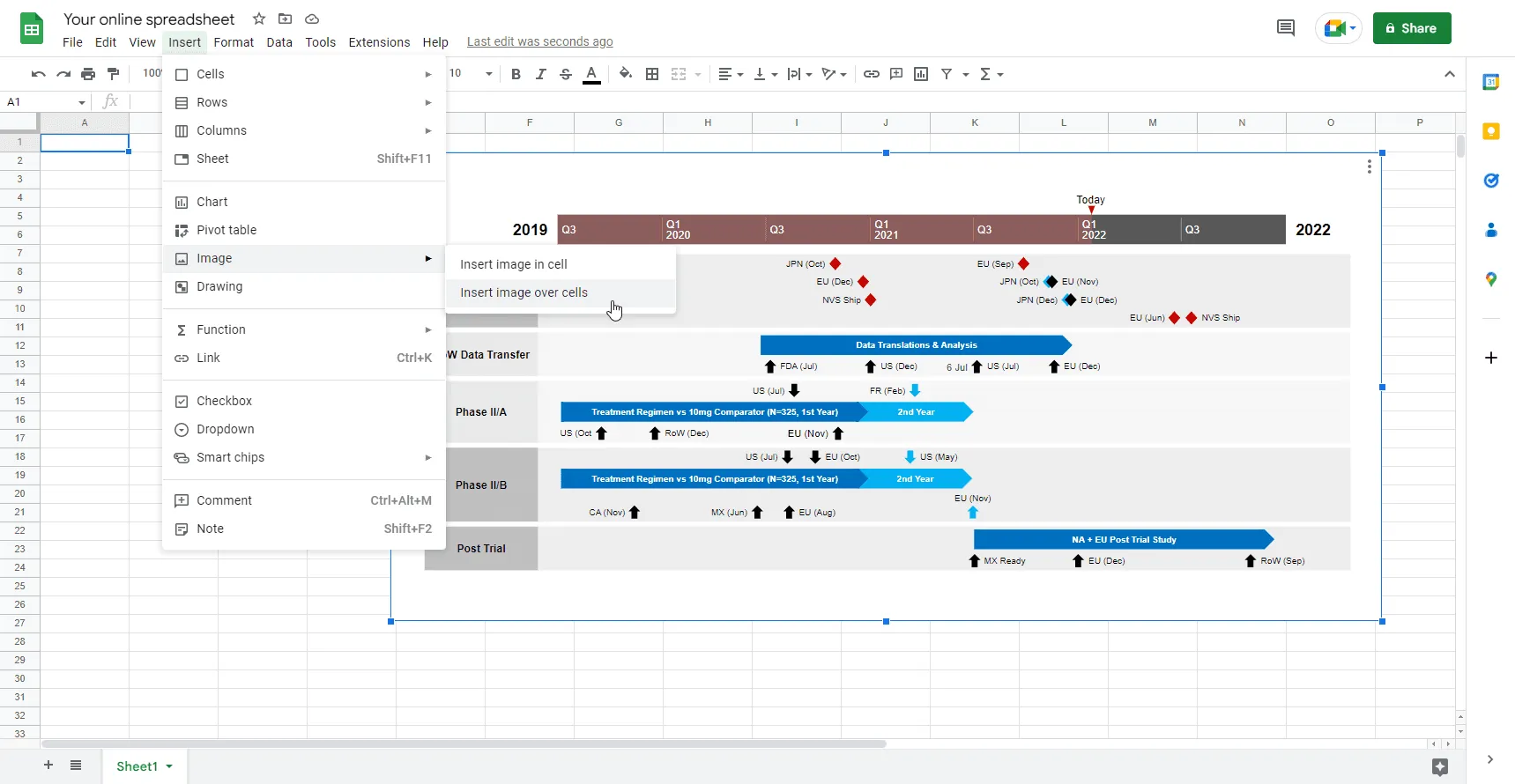The image size is (1515, 784).
Task: Star this spreadsheet
Action: tap(259, 18)
